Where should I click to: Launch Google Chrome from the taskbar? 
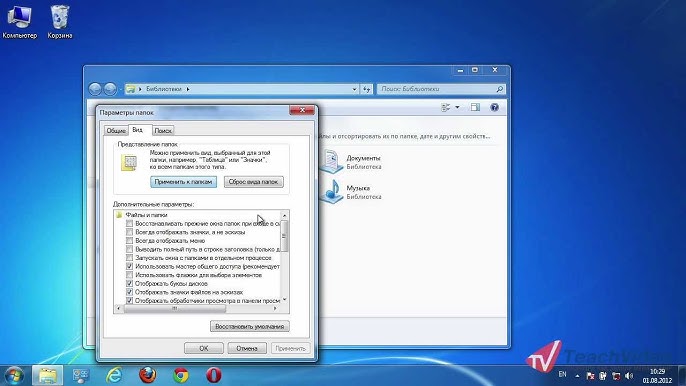tap(181, 375)
